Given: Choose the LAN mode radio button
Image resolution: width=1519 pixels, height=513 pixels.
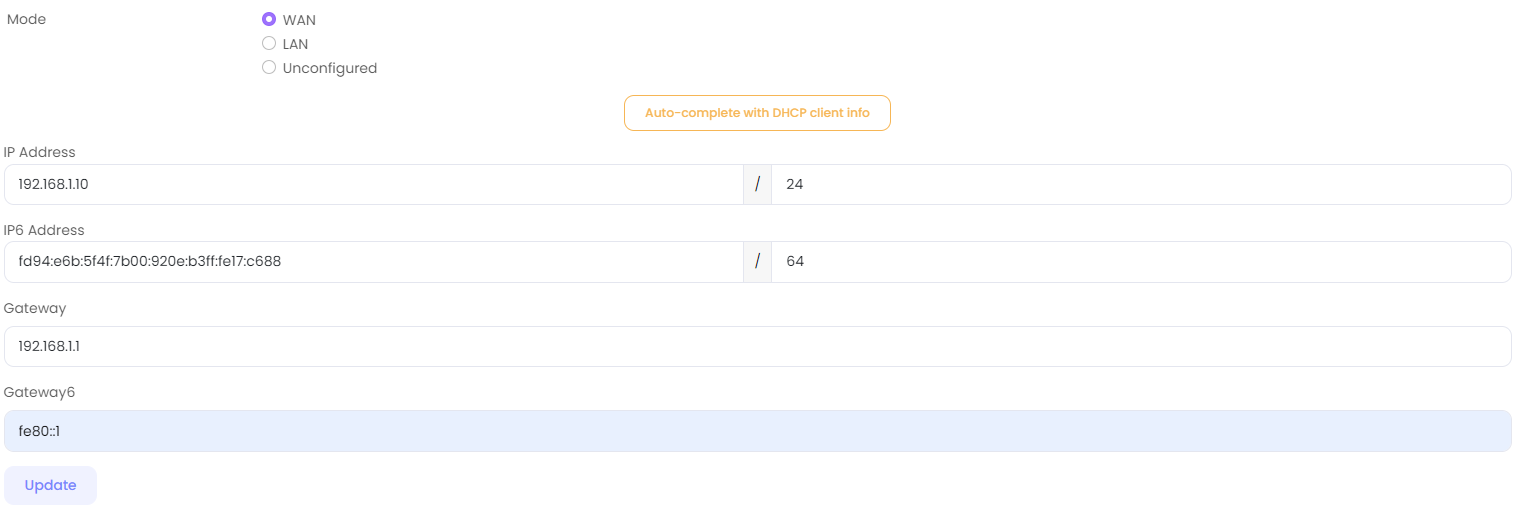Looking at the screenshot, I should click(x=269, y=44).
